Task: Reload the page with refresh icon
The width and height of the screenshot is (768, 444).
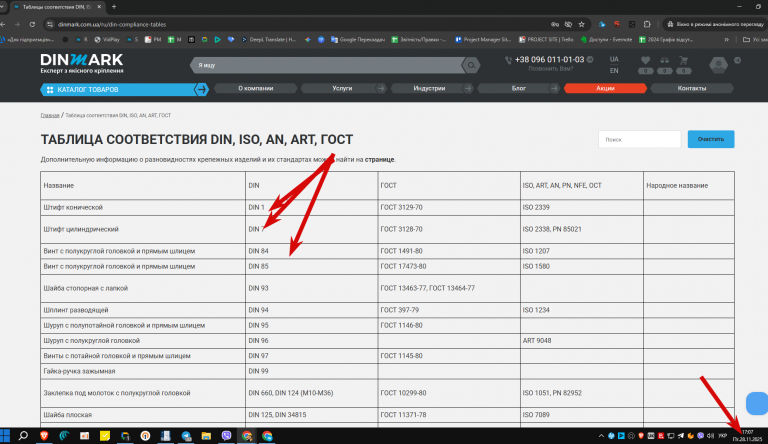Action: pyautogui.click(x=32, y=25)
